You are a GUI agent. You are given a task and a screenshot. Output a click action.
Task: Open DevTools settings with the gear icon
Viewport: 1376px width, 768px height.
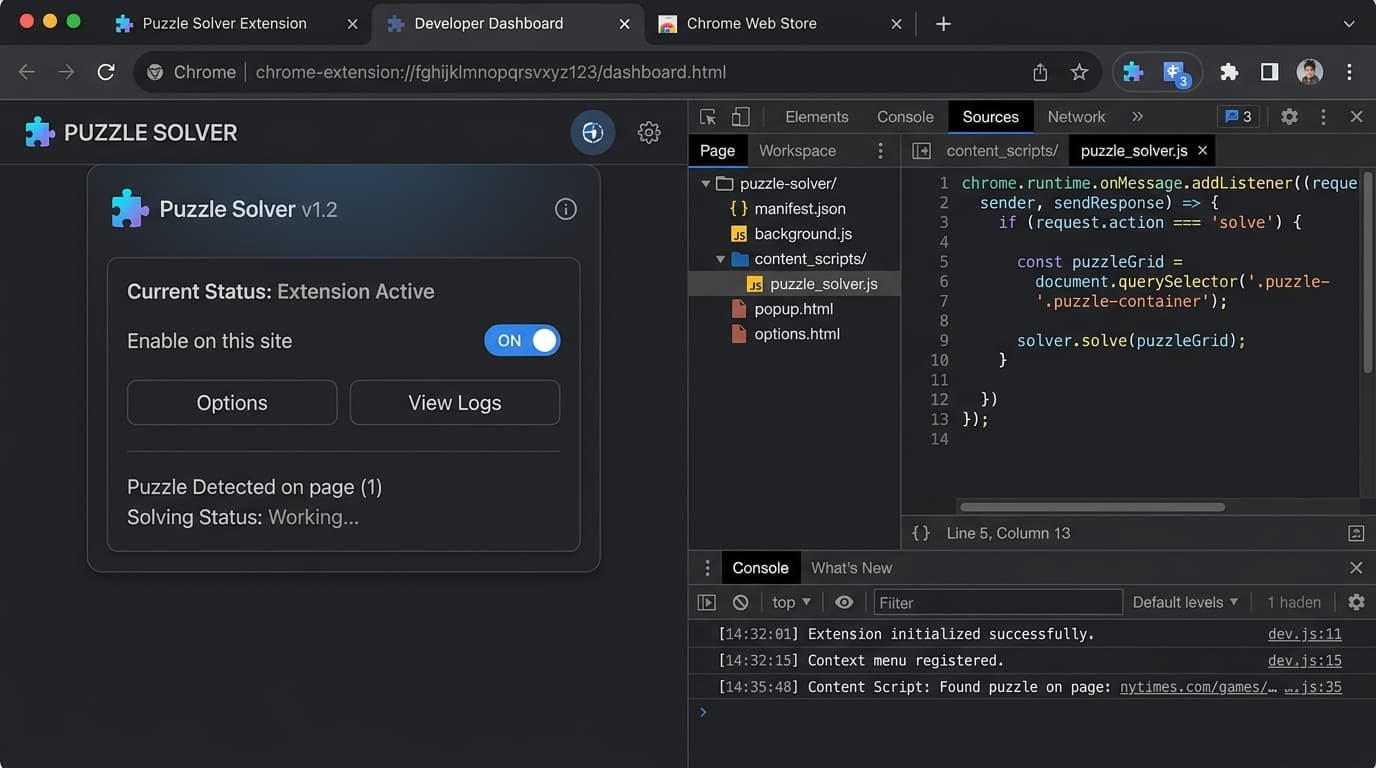point(1289,116)
